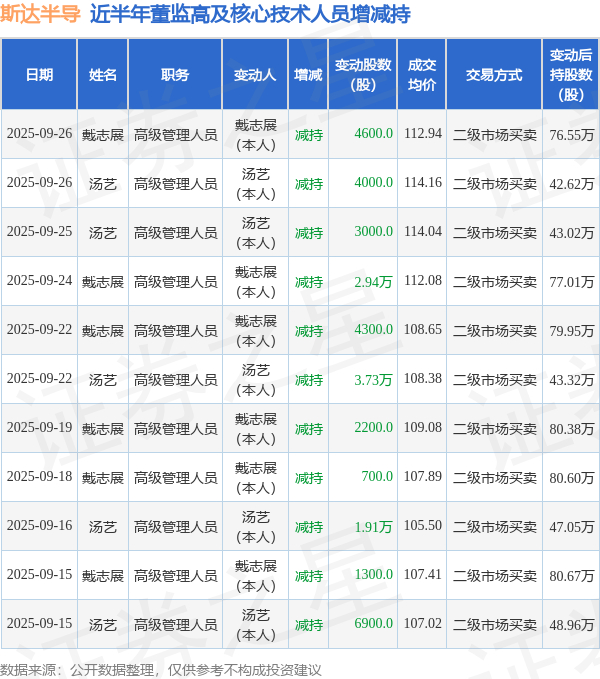The height and width of the screenshot is (679, 600).
Task: Click the 变动后持股数(股) column header
Action: tap(571, 74)
